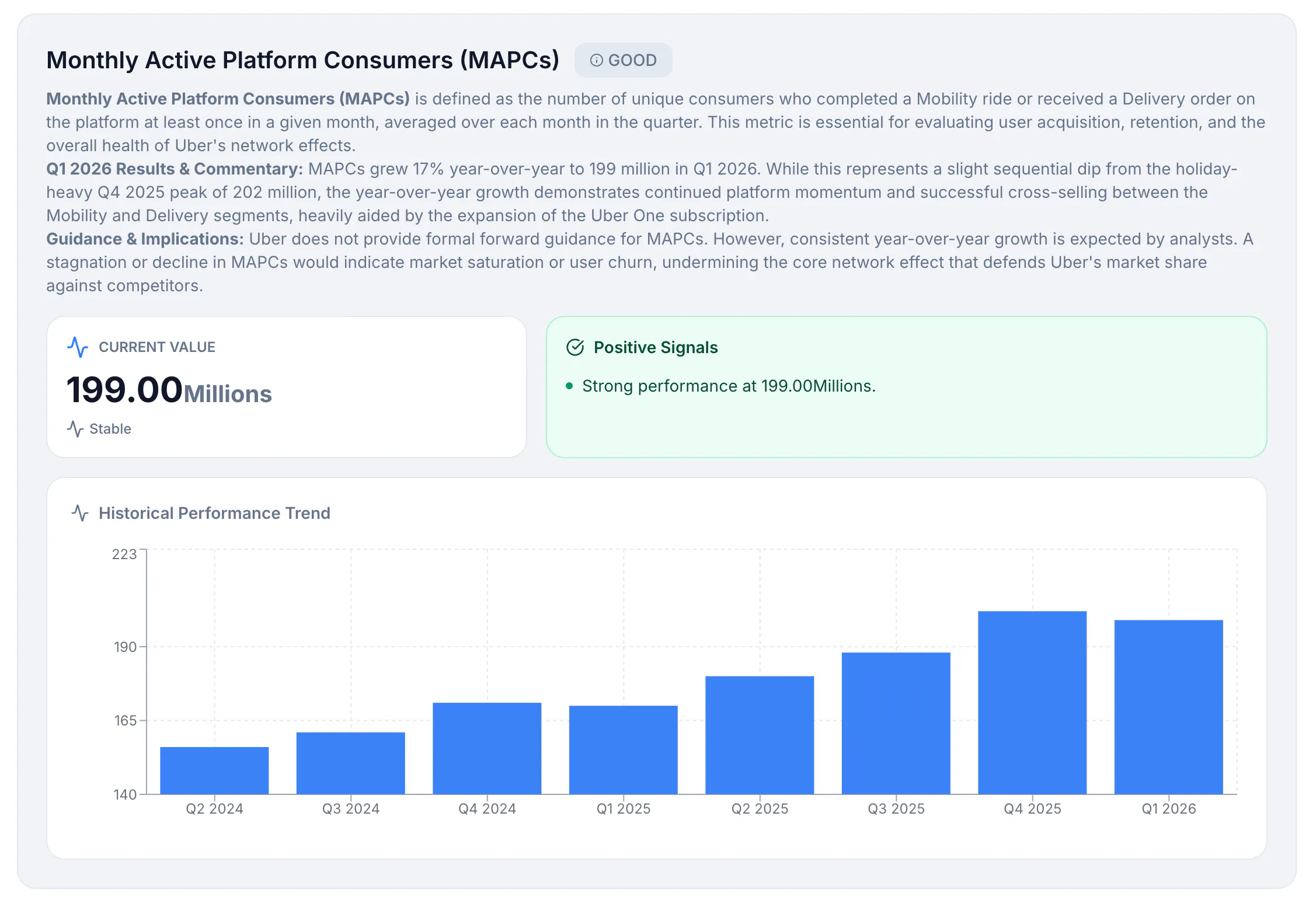Click the CURRENT VALUE label
The width and height of the screenshot is (1316, 907).
pyautogui.click(x=157, y=347)
